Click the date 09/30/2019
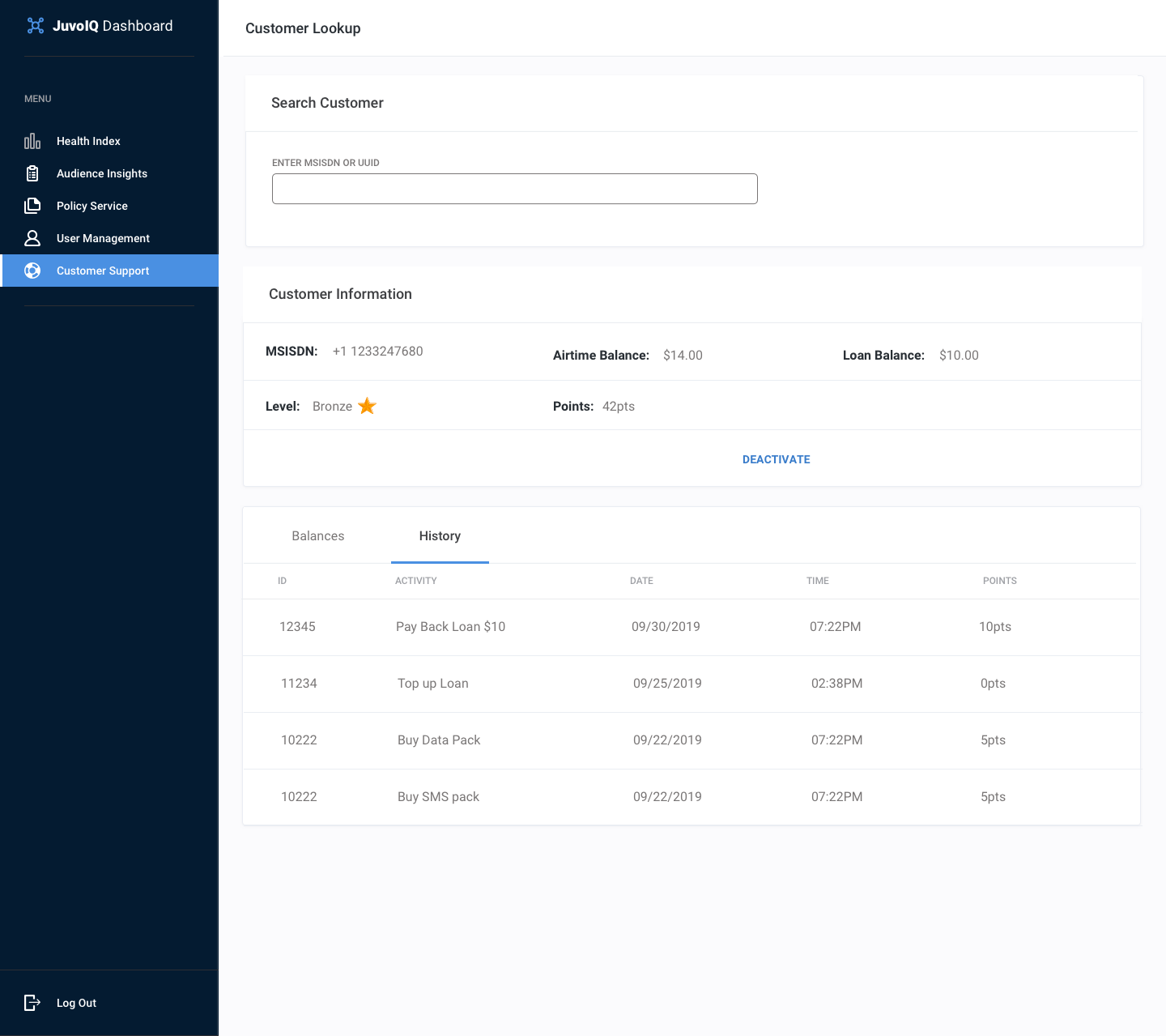Image resolution: width=1166 pixels, height=1036 pixels. (666, 627)
